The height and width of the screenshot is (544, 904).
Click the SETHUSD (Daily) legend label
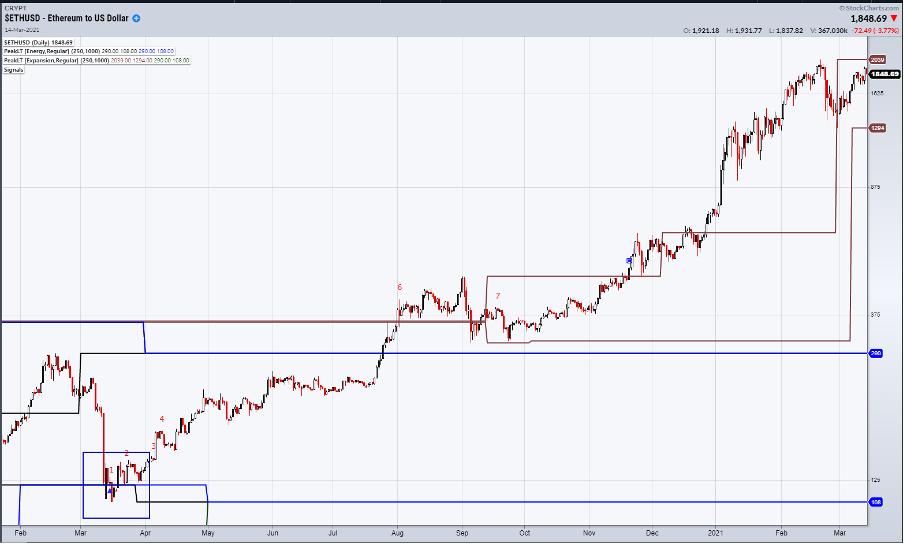(x=38, y=42)
